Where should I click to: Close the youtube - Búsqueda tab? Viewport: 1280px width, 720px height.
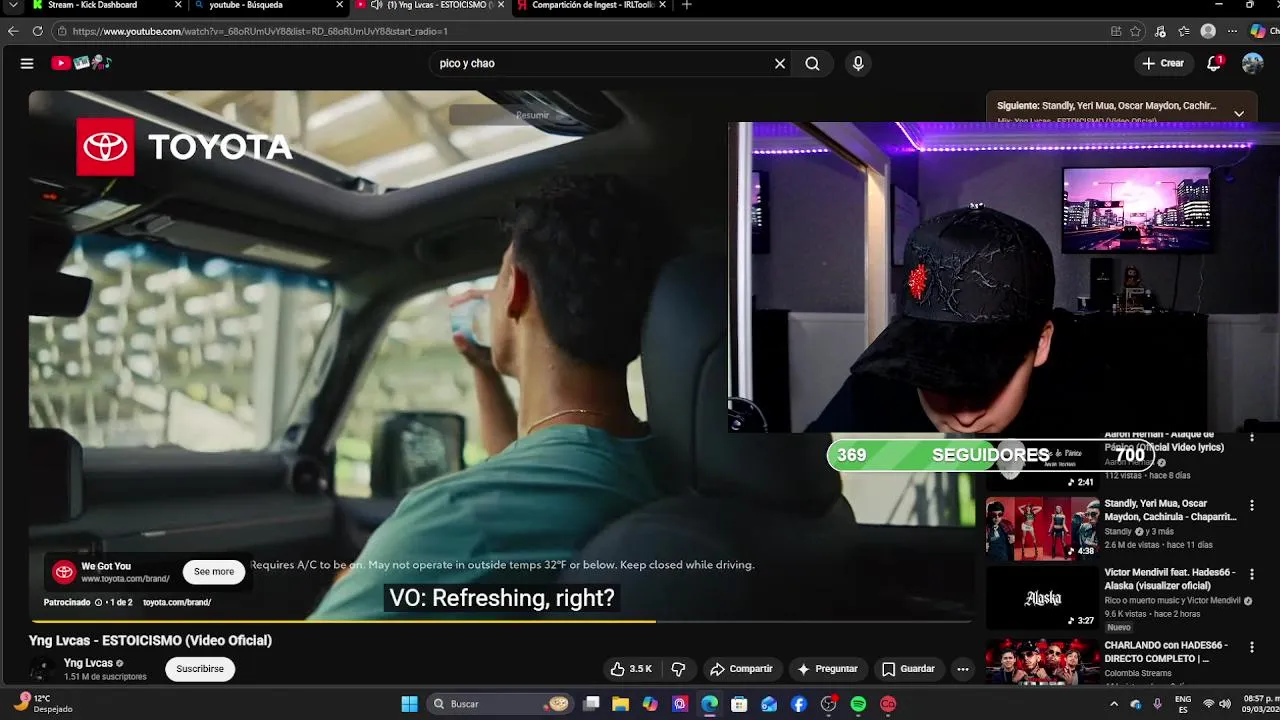pyautogui.click(x=340, y=5)
